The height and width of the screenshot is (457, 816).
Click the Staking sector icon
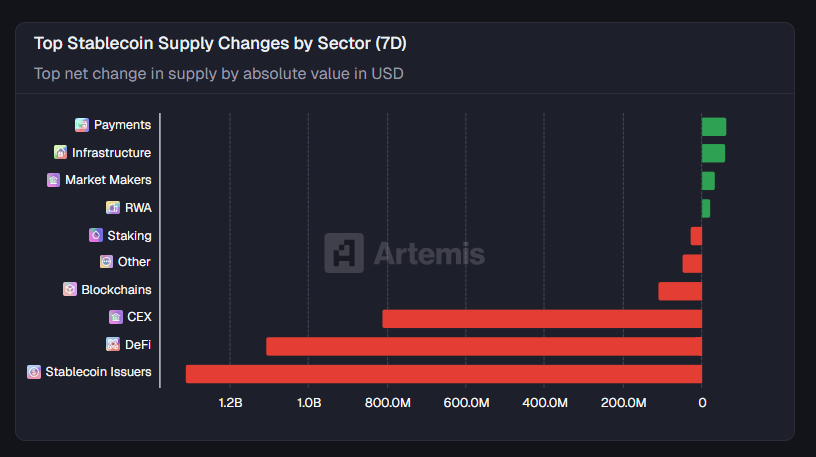tap(96, 235)
